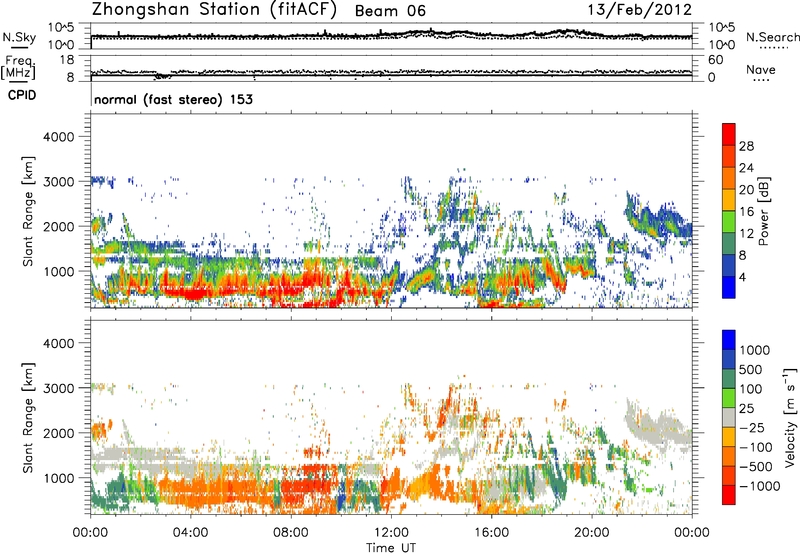Select the 16:00 time tick label

click(x=491, y=533)
